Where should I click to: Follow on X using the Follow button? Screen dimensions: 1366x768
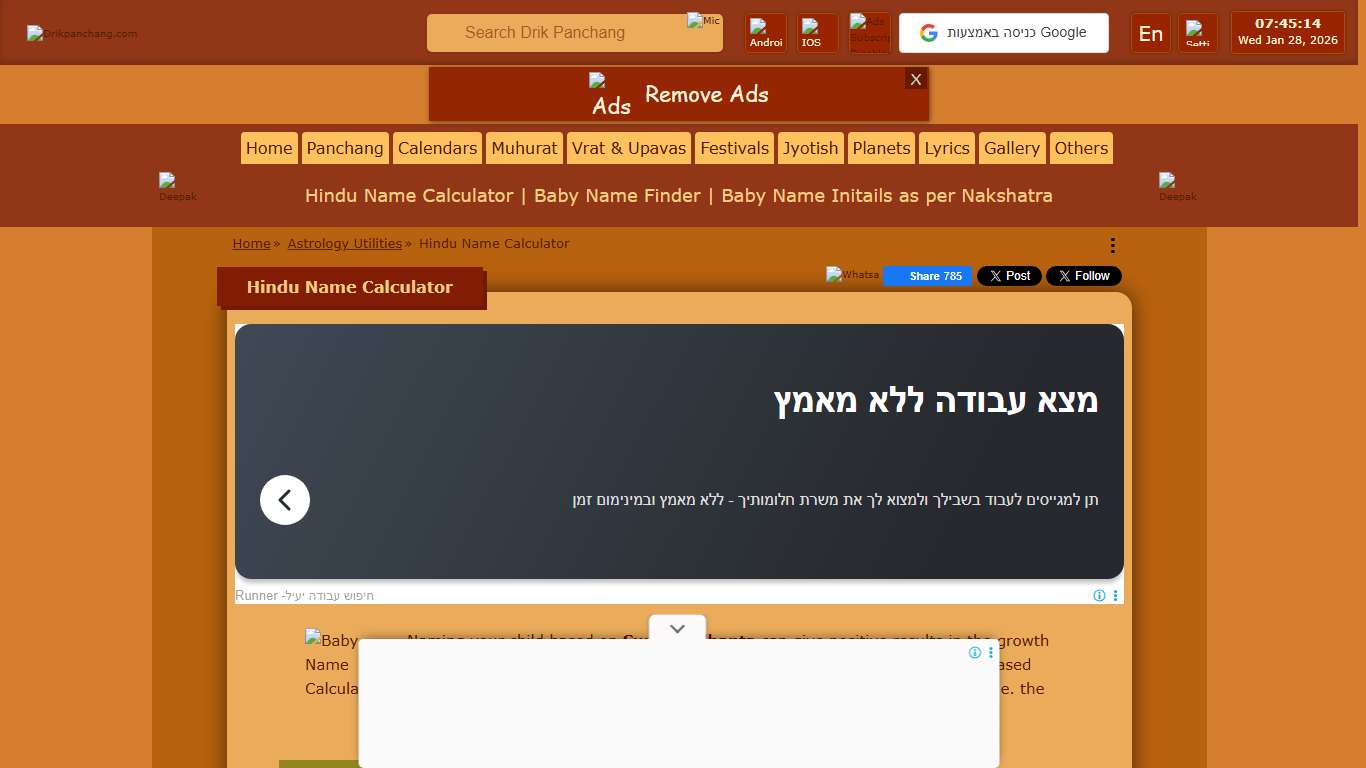1083,276
